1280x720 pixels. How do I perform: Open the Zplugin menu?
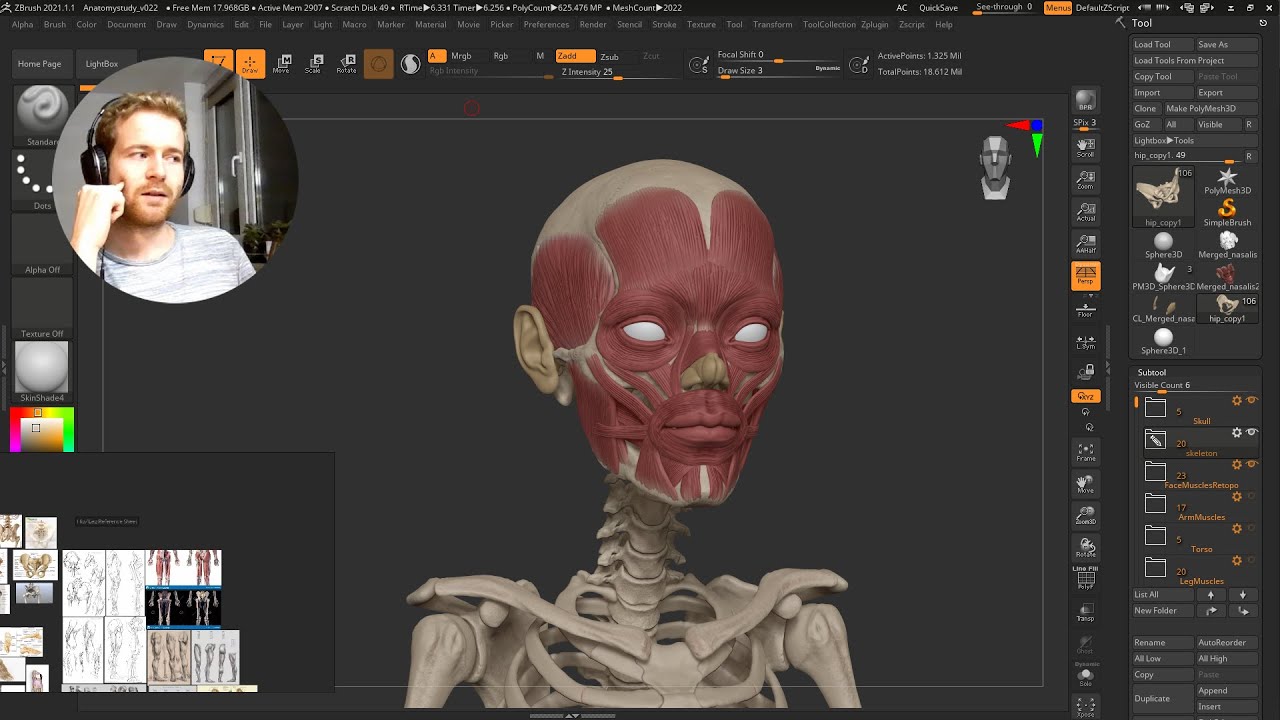click(x=874, y=24)
